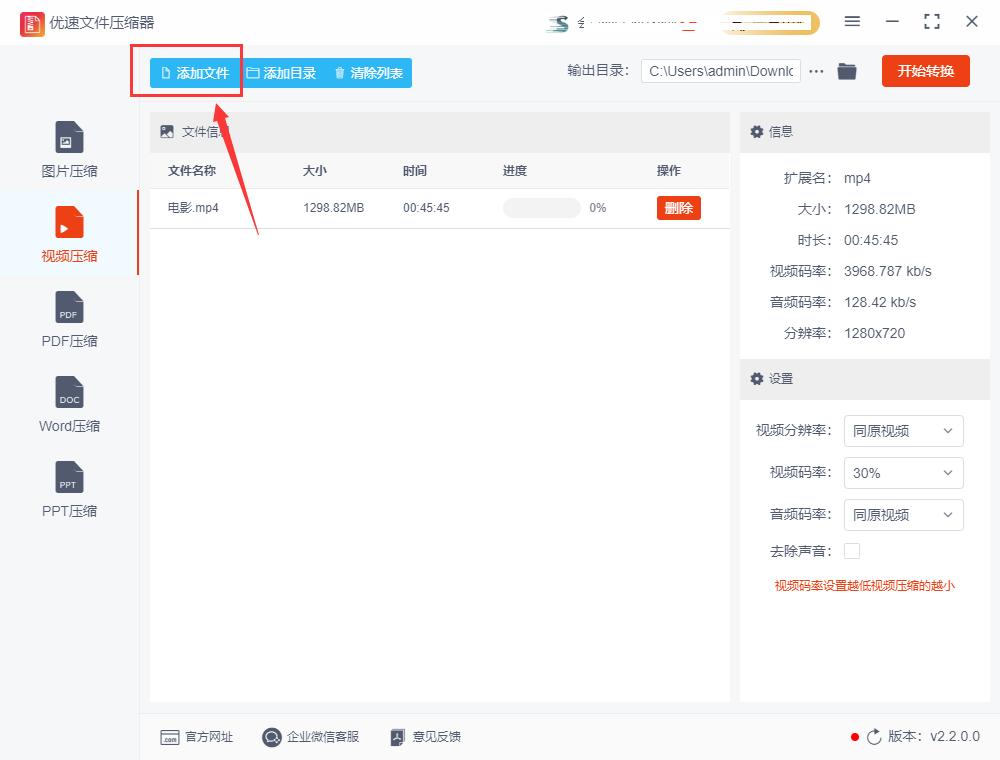Open the 官方网址 link in the footer

pyautogui.click(x=197, y=737)
